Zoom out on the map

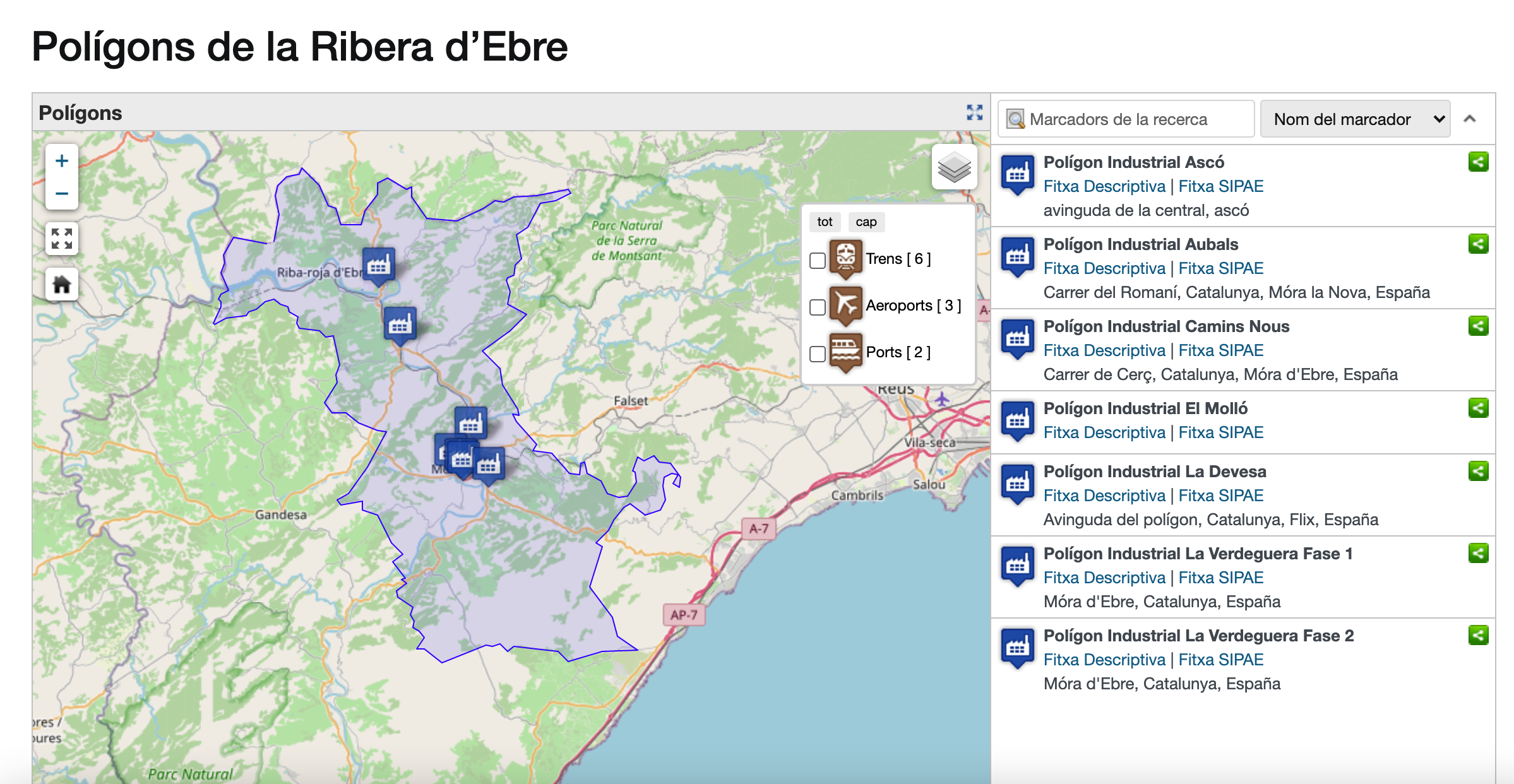[62, 193]
